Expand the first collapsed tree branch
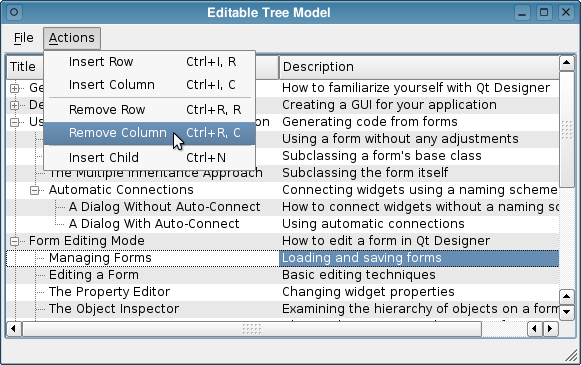 pyautogui.click(x=14, y=88)
